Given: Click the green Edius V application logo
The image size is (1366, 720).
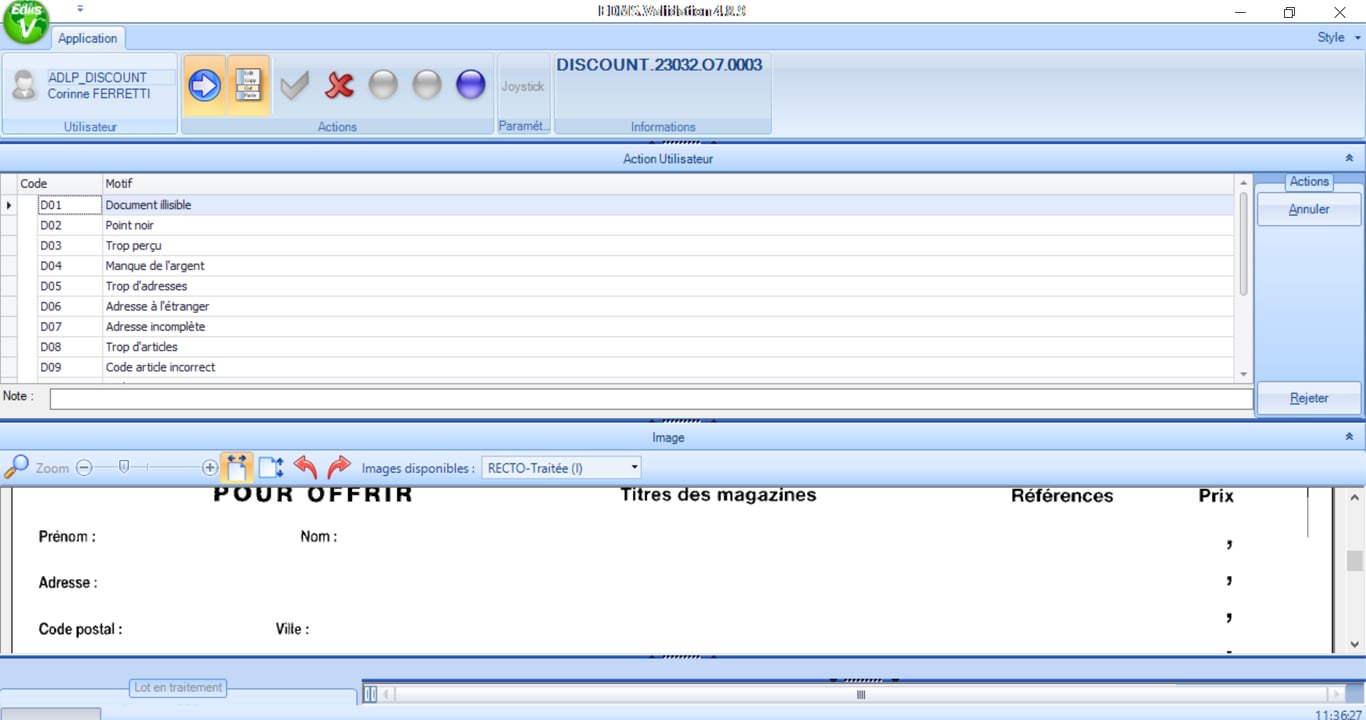Looking at the screenshot, I should pyautogui.click(x=26, y=22).
